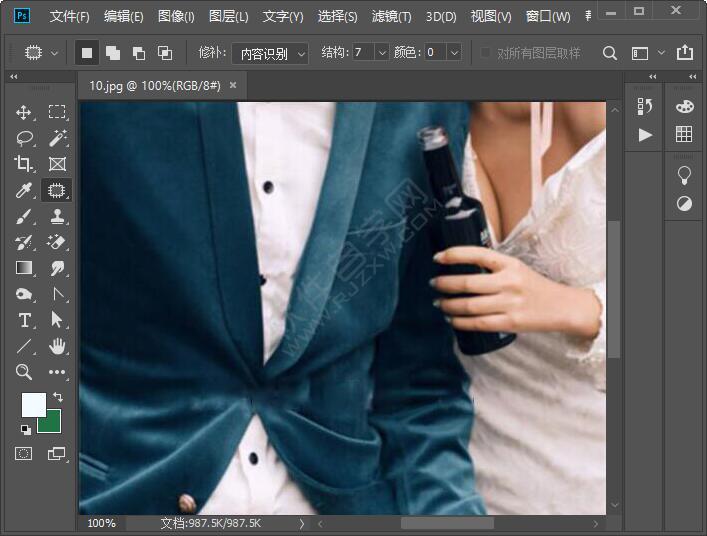Viewport: 707px width, 536px height.
Task: Select the Sponge tool
Action: [x=24, y=294]
